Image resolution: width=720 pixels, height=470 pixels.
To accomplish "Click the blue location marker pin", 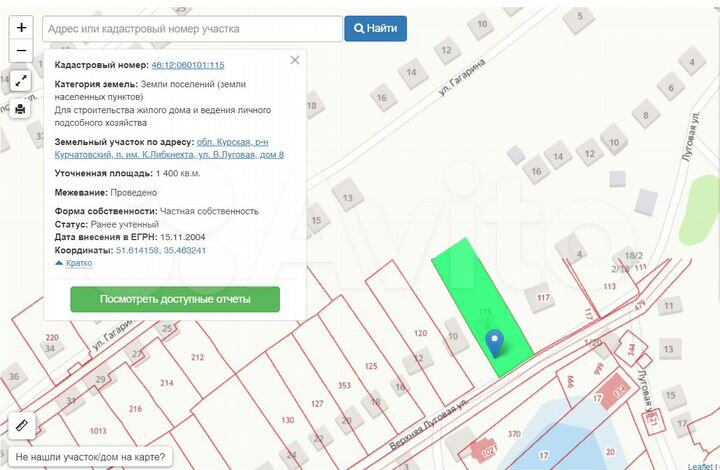I will 494,344.
